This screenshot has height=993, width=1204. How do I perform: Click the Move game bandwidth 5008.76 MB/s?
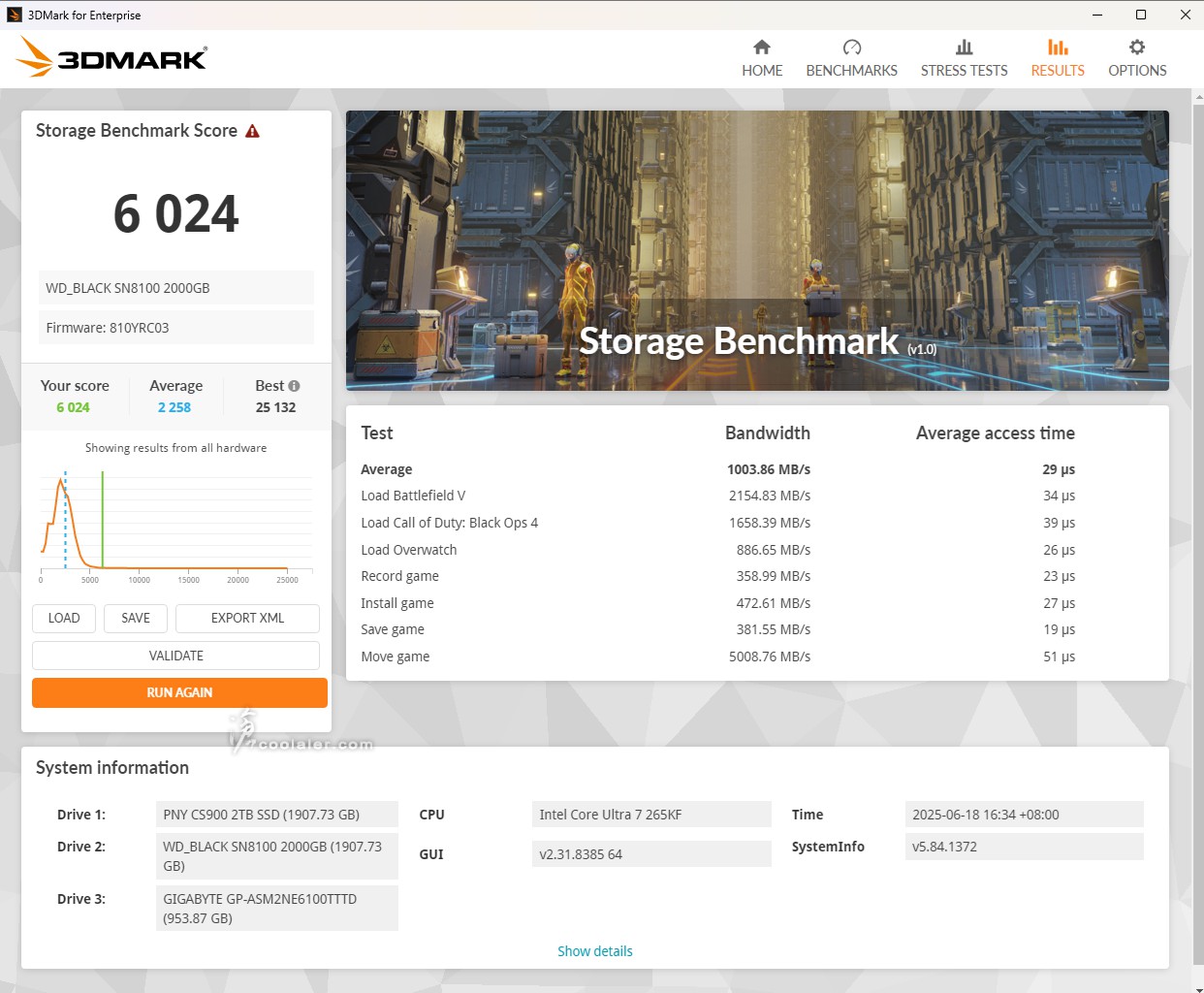tap(770, 657)
